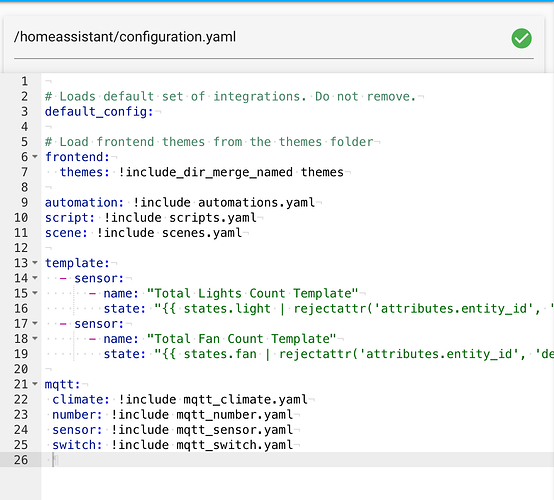This screenshot has height=500, width=554.
Task: Fold the Total Fan Count name block on line 18
Action: tap(35, 339)
